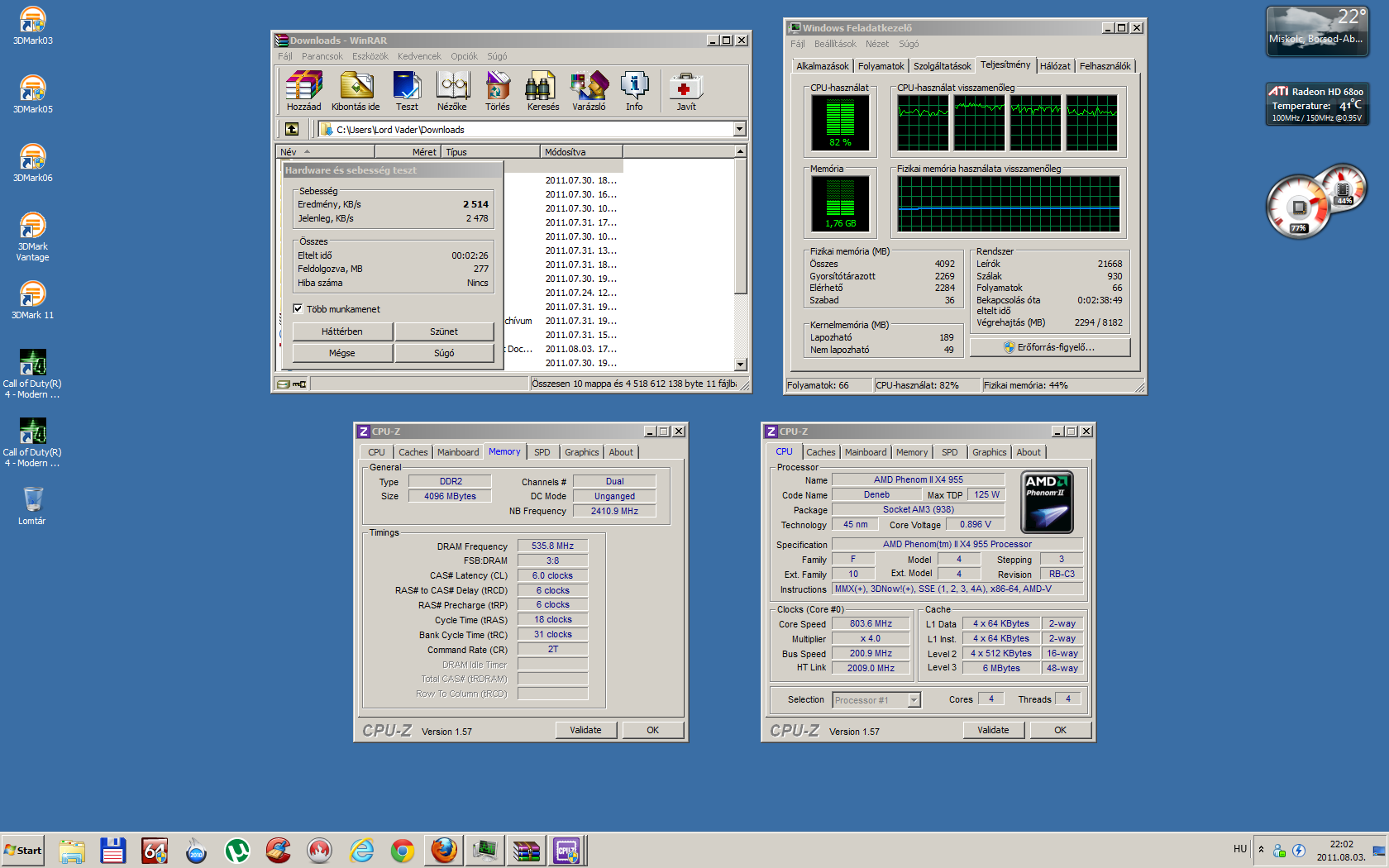Viewport: 1389px width, 868px height.
Task: Click the Teszt icon in WinRAR toolbar
Action: pyautogui.click(x=407, y=91)
